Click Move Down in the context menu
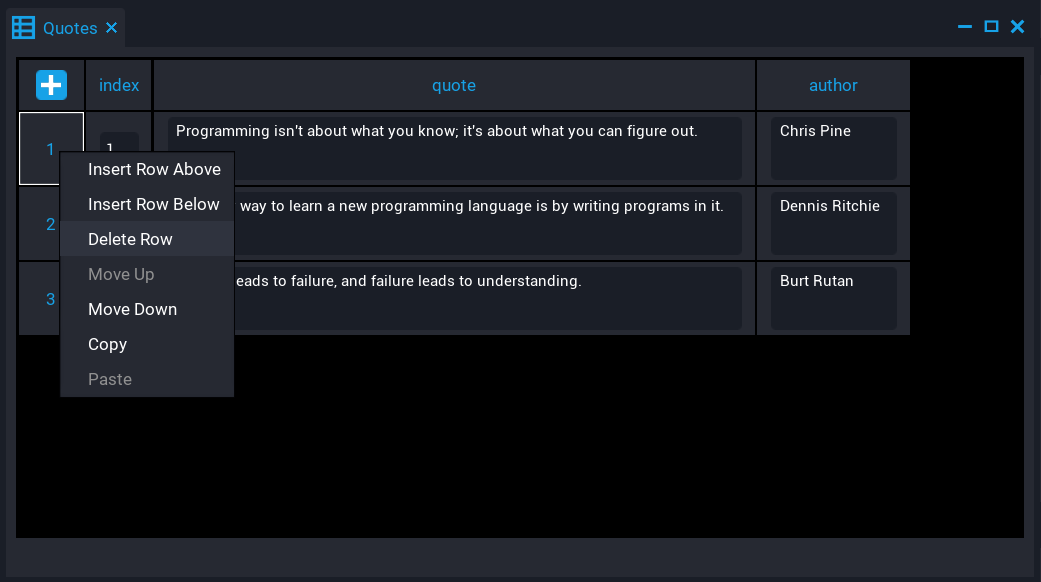The width and height of the screenshot is (1041, 582). 132,309
